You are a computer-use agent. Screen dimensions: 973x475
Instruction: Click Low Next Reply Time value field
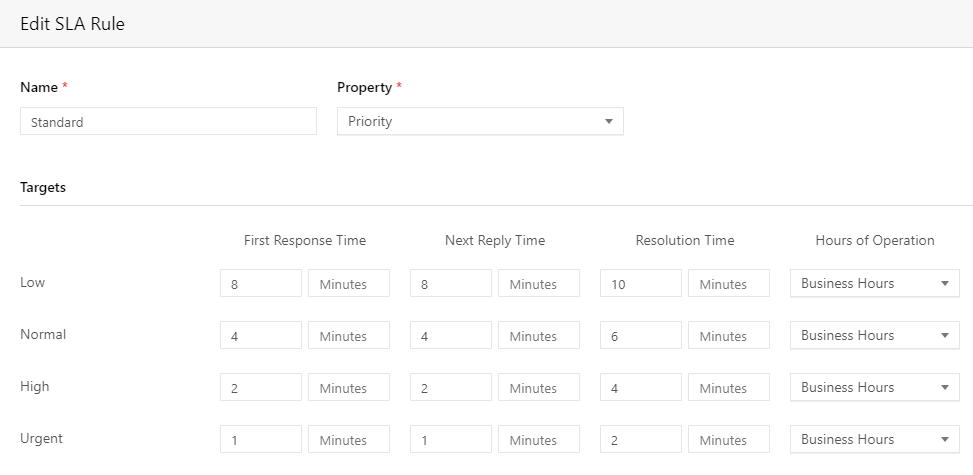(450, 284)
